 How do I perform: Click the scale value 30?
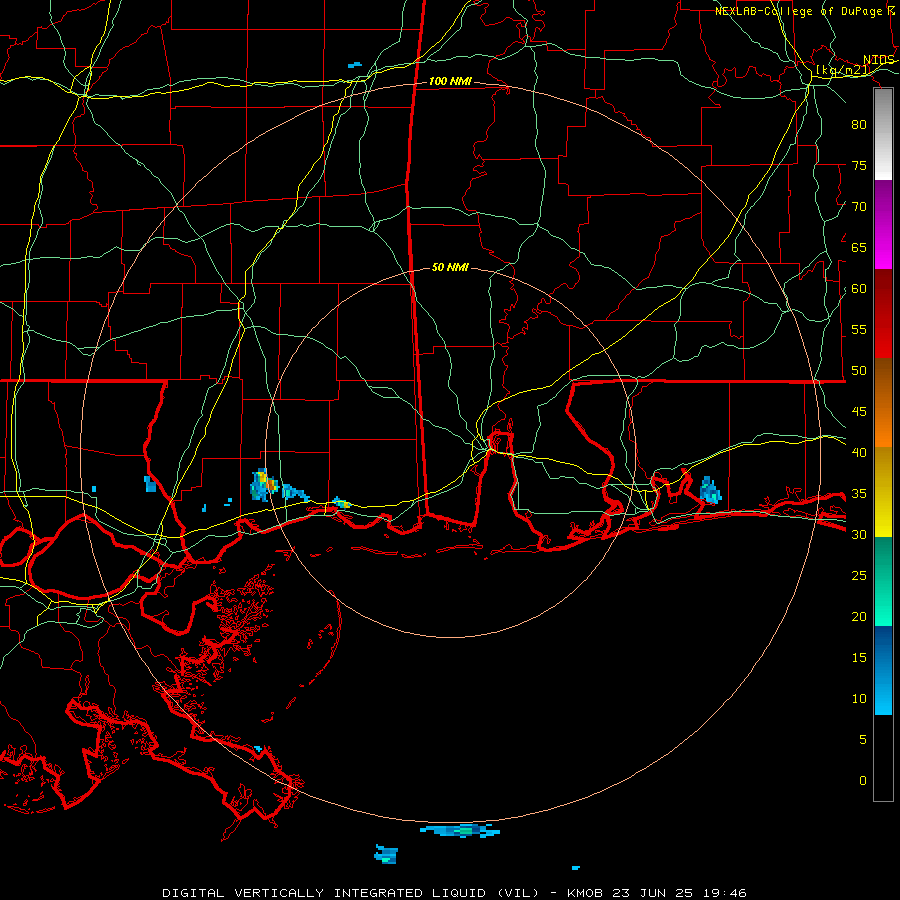point(859,534)
